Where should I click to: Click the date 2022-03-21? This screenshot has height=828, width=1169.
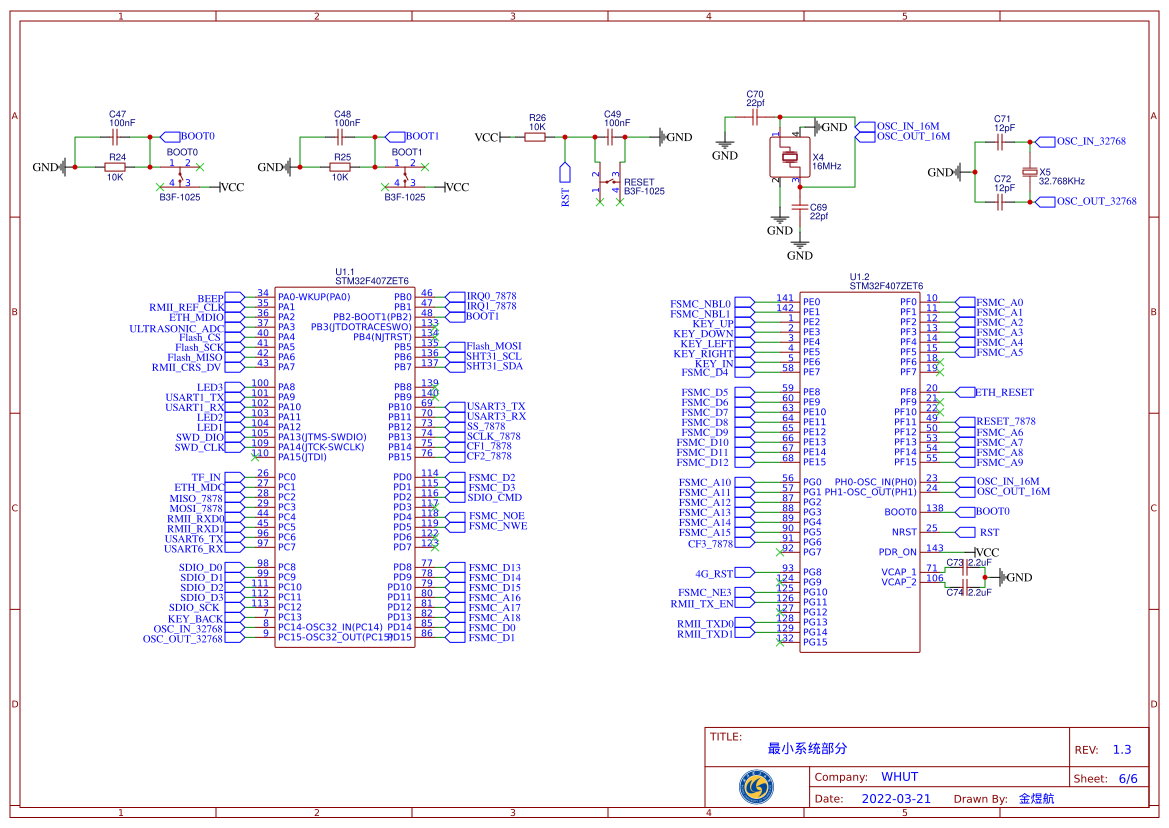pos(896,798)
